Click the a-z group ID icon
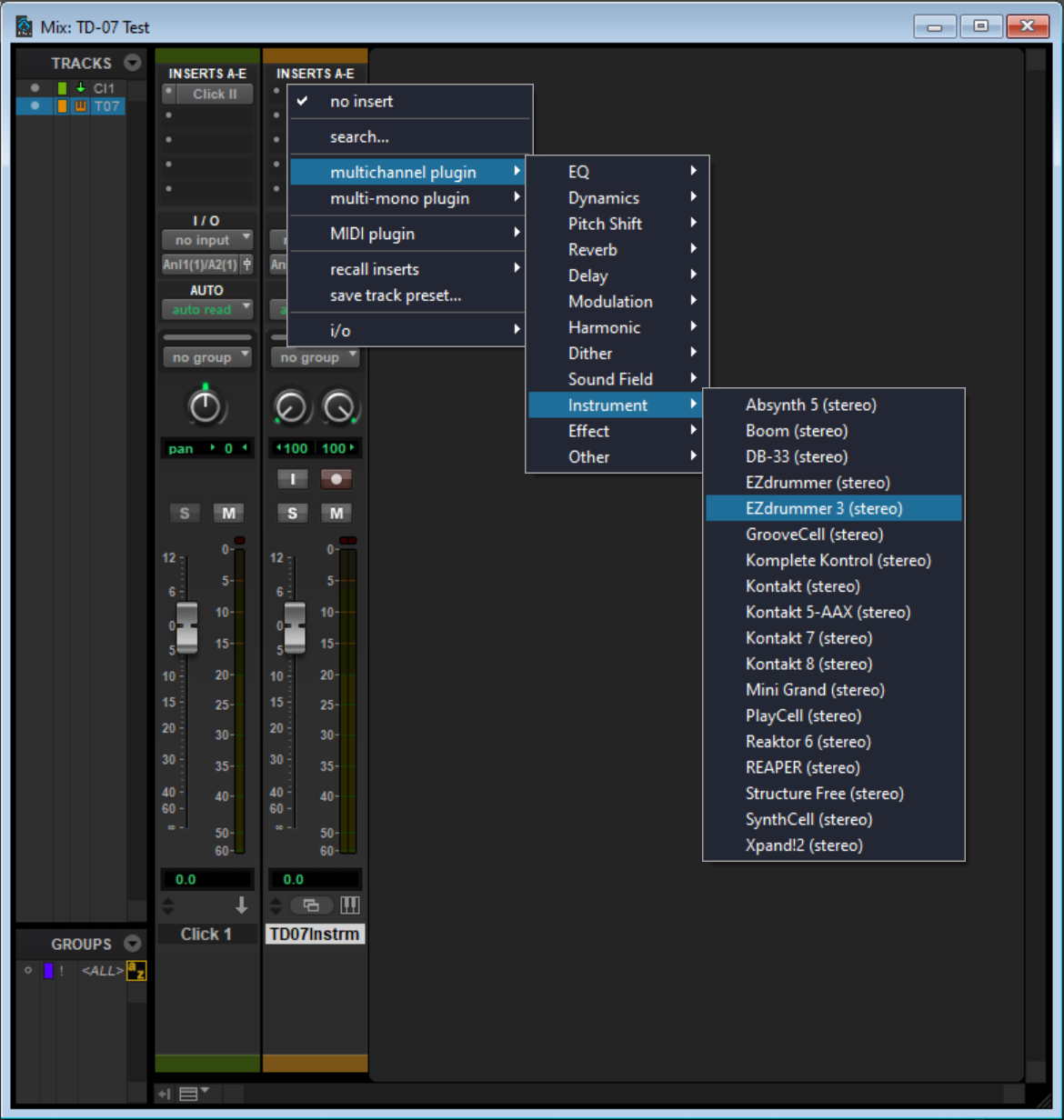This screenshot has width=1064, height=1120. [136, 971]
